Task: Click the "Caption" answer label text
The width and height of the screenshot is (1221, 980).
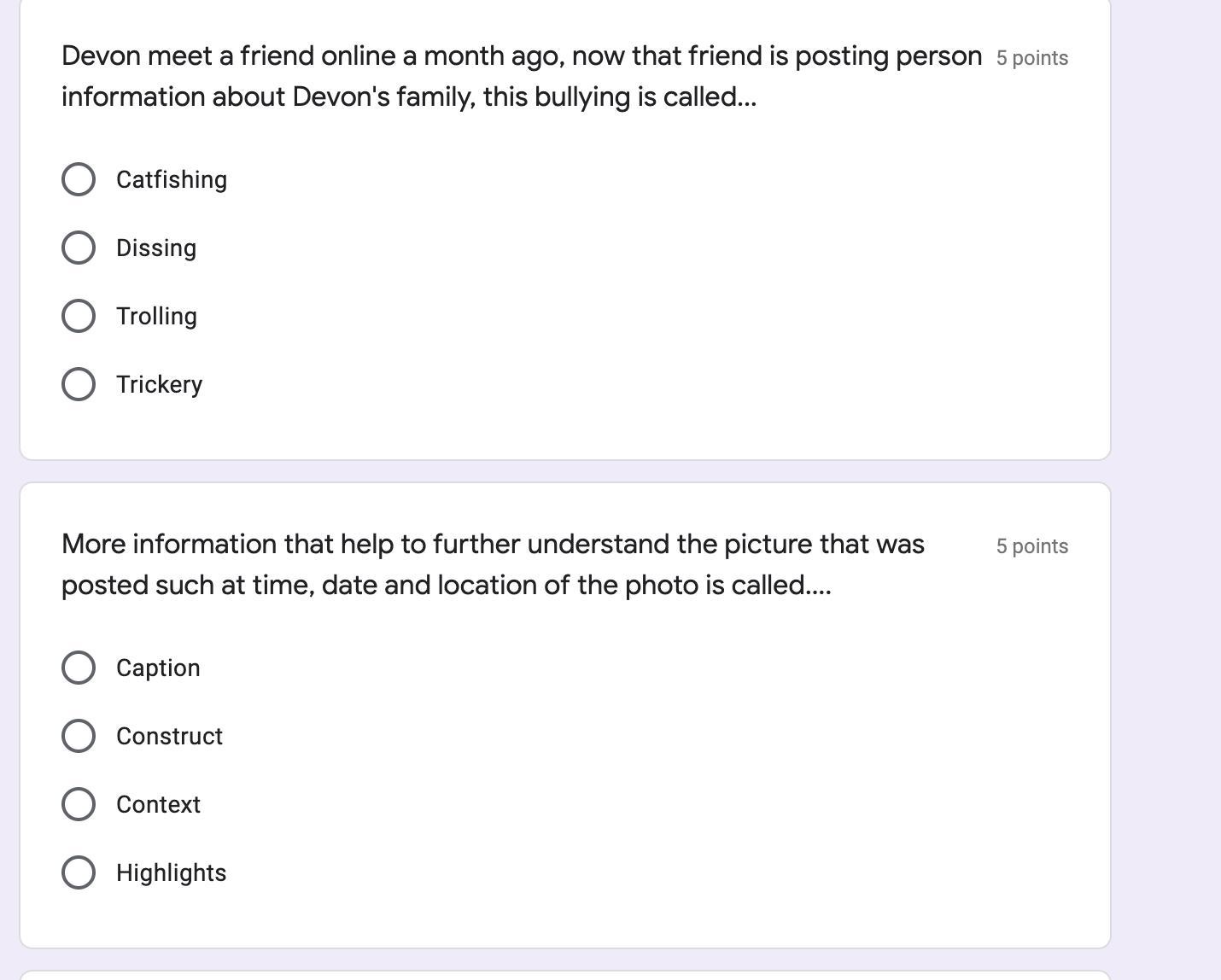Action: (158, 668)
